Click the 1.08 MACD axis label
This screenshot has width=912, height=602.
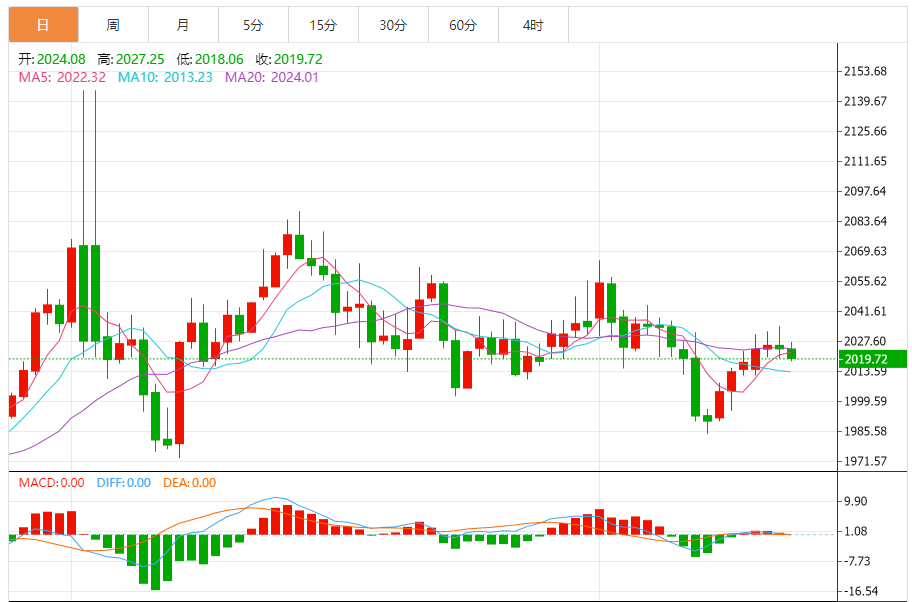click(856, 531)
